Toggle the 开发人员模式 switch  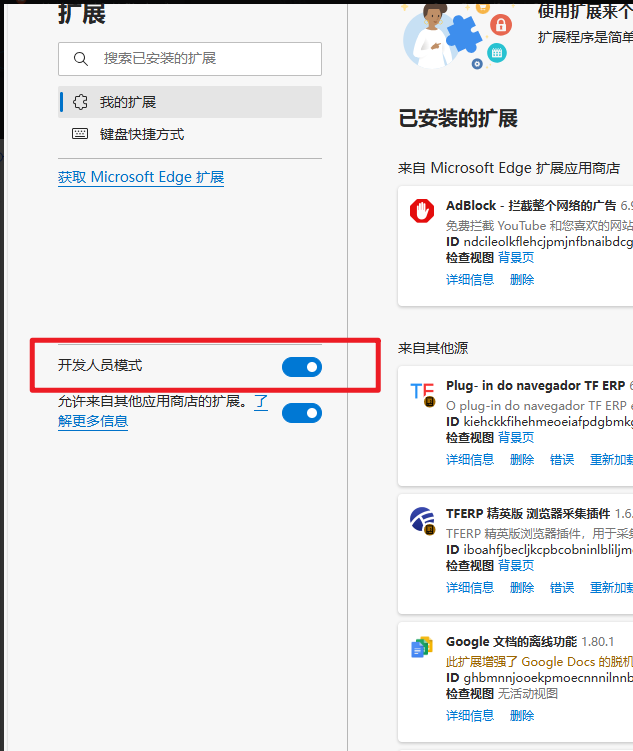(x=302, y=367)
